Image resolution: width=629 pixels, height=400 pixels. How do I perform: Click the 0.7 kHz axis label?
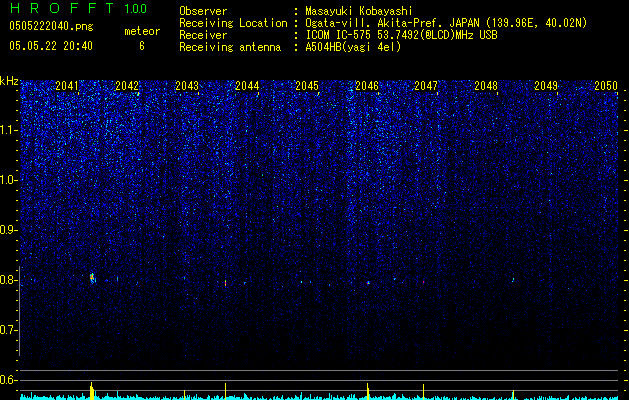pyautogui.click(x=9, y=330)
